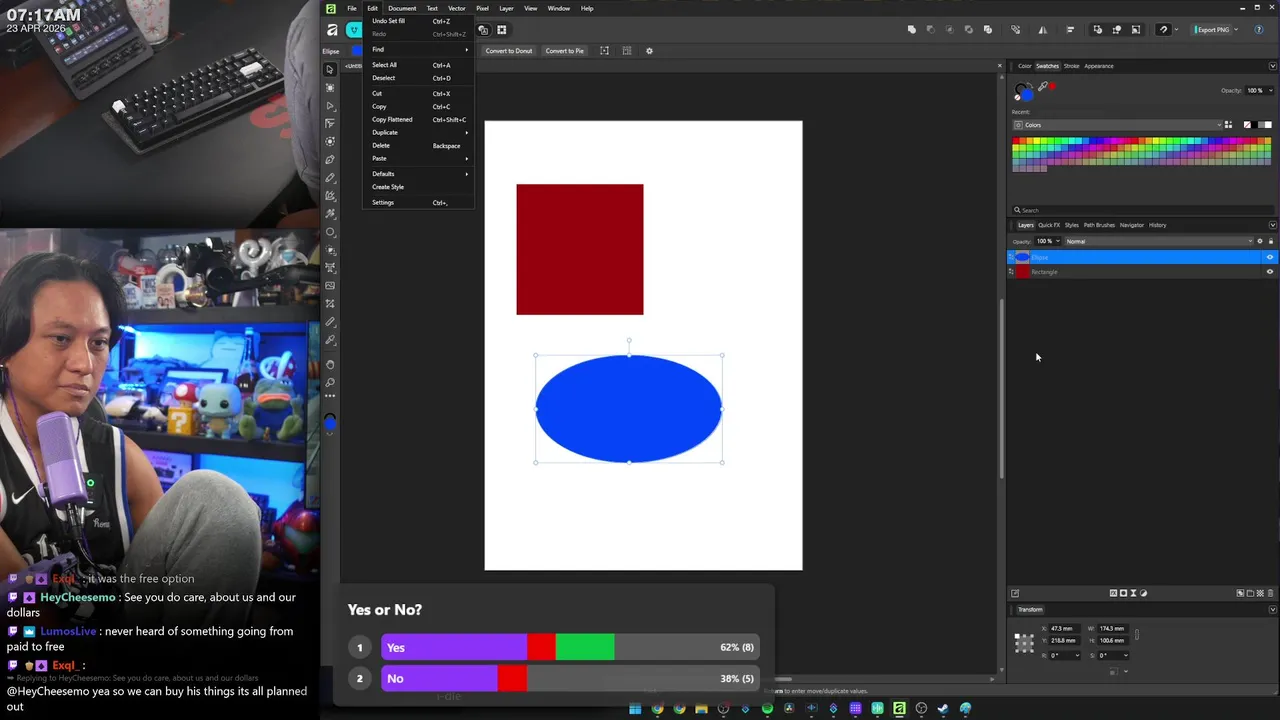The image size is (1280, 720).
Task: Switch to the History tab
Action: (x=1158, y=225)
